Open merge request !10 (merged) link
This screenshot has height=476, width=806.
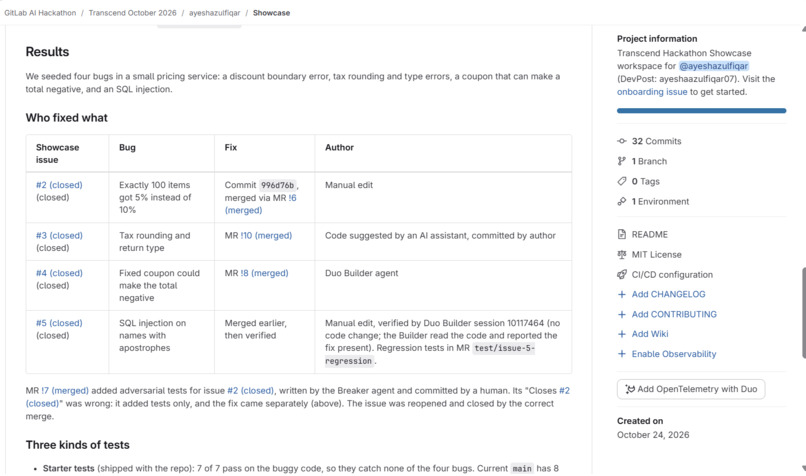(266, 235)
